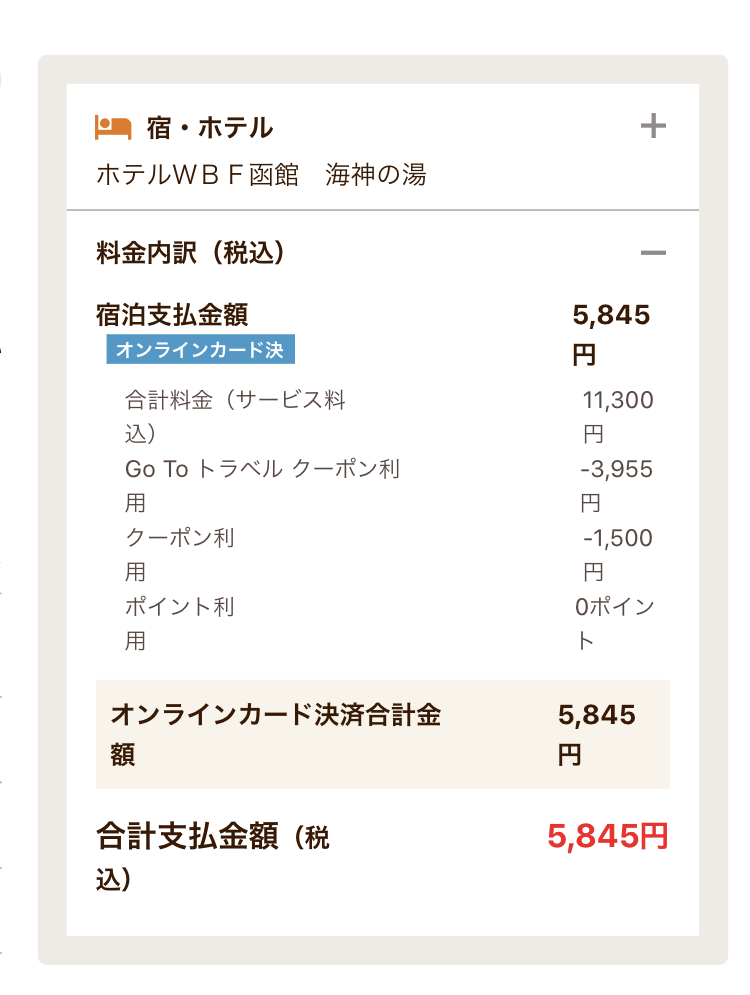Click the 11,300円 total charge value
The width and height of the screenshot is (750, 995).
[617, 417]
